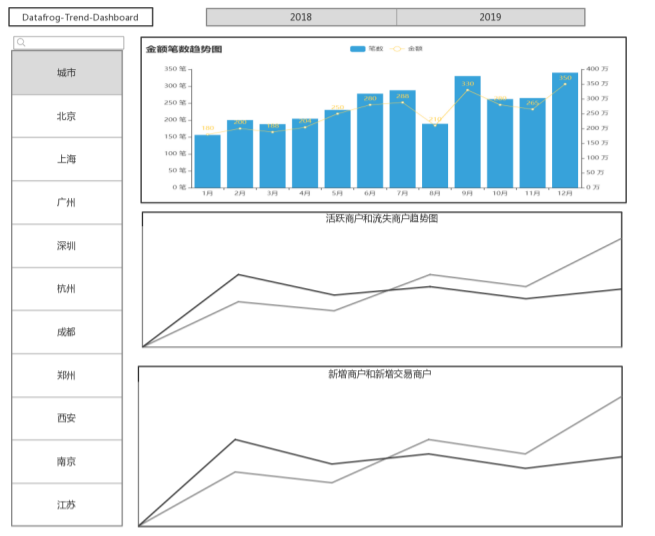Click the 5月 bar in the chart
Viewport: 655px width, 536px height.
338,149
